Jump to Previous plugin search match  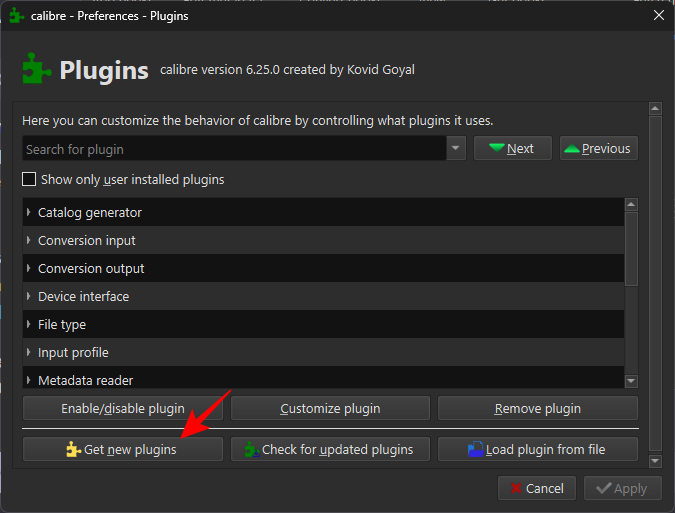point(599,148)
